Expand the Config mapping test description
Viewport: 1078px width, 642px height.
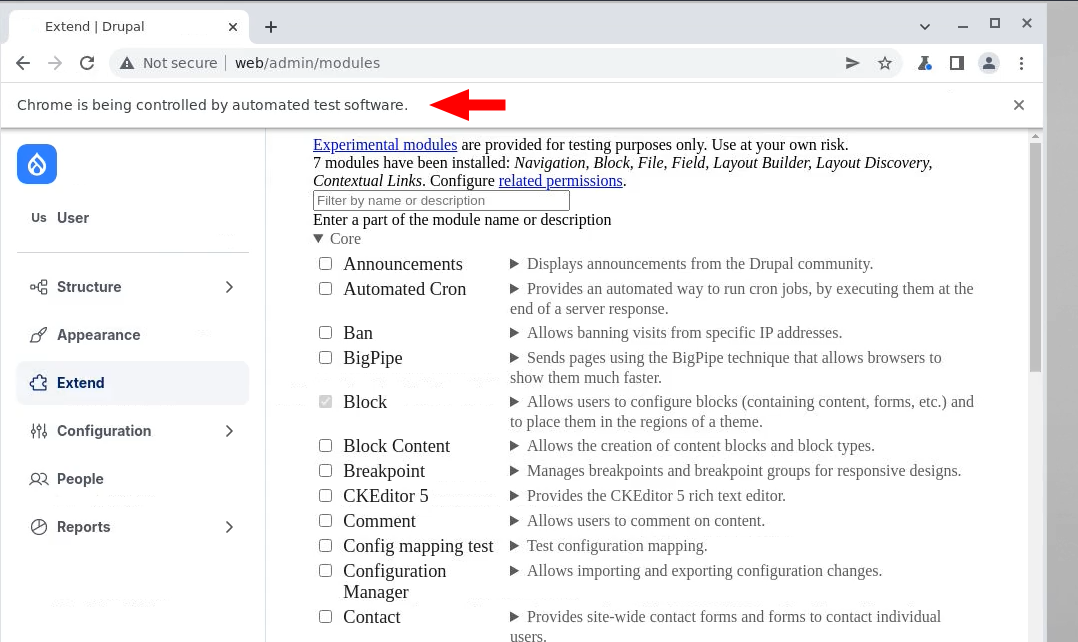click(x=514, y=546)
